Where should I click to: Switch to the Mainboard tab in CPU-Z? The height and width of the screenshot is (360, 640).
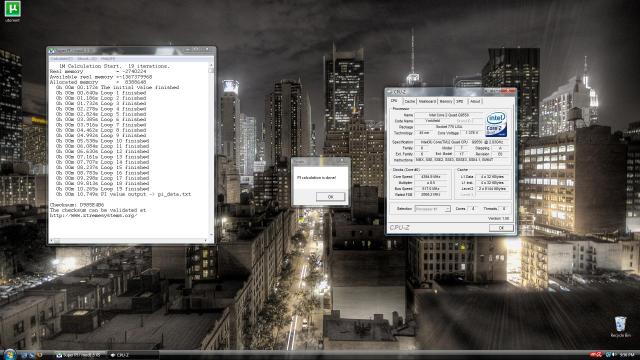(x=427, y=101)
